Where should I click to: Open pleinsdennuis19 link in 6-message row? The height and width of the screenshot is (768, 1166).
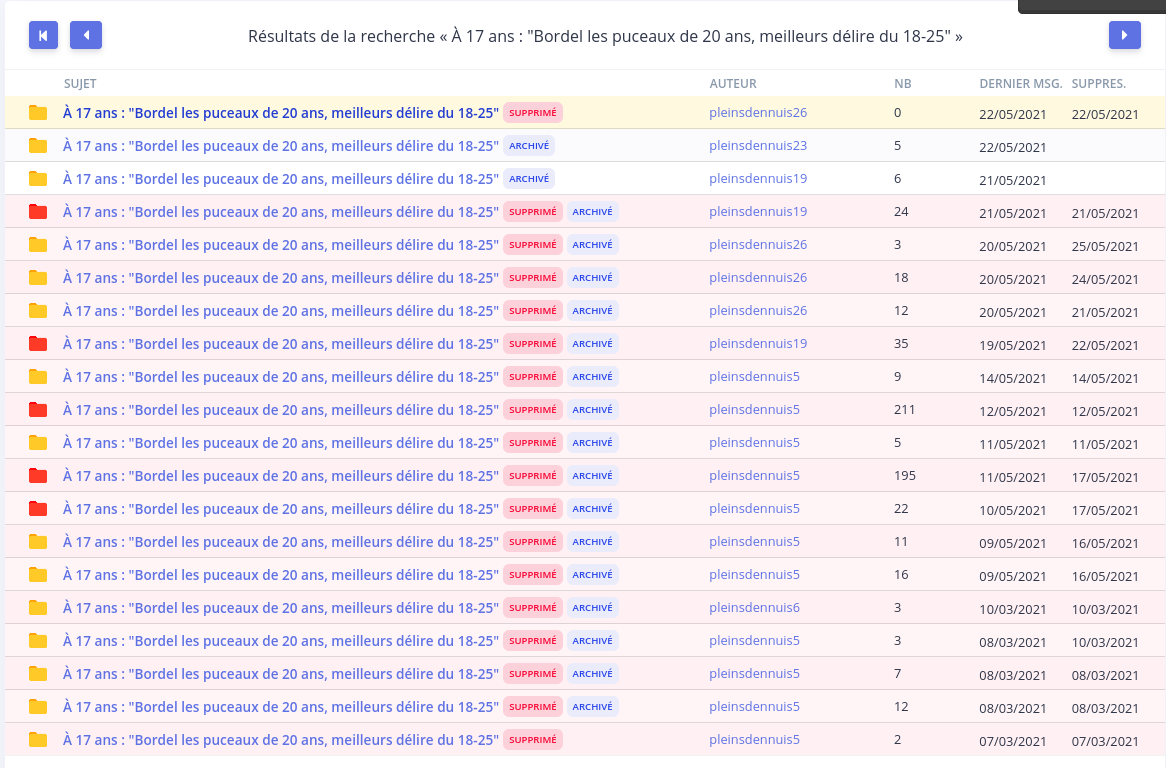[758, 178]
